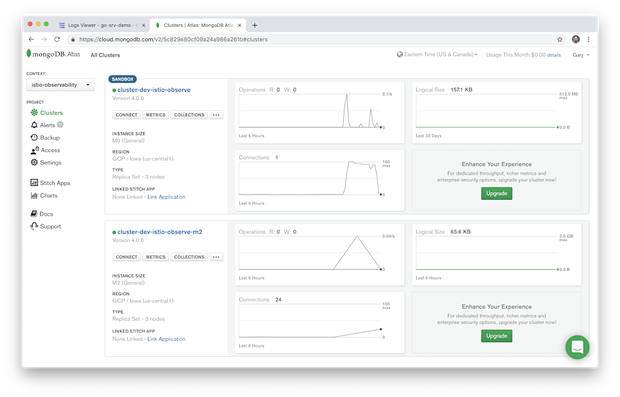The width and height of the screenshot is (620, 397).
Task: Open more options for cluster-dev-istio-observe
Action: (216, 115)
